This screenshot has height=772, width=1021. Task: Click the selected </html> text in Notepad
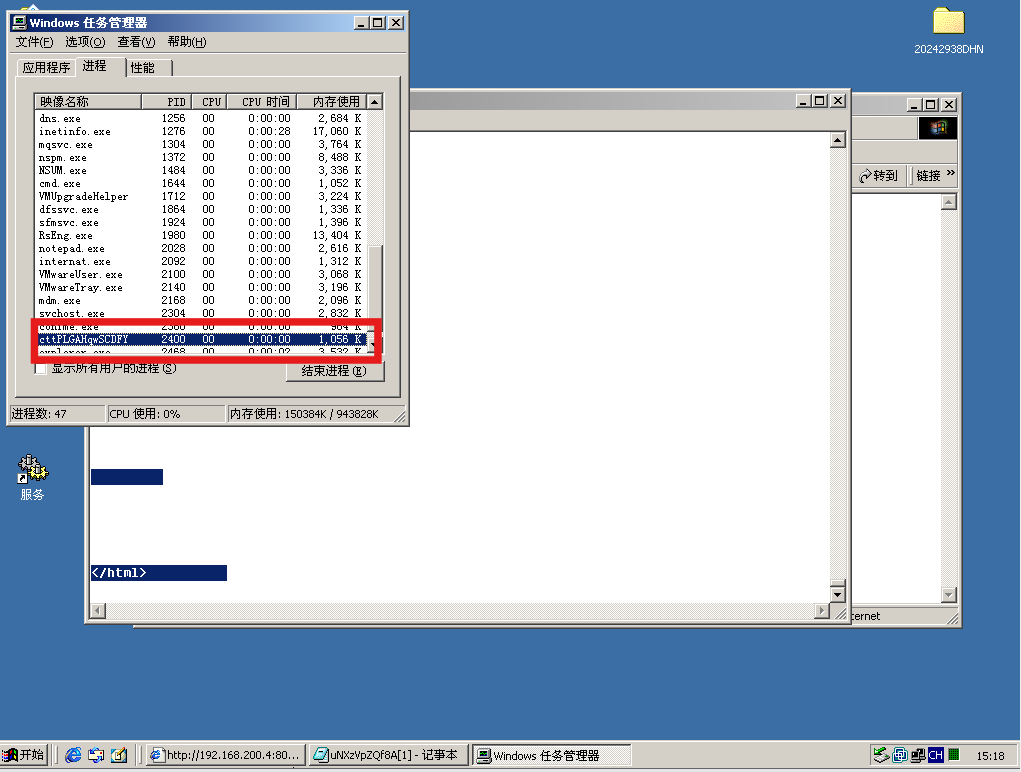119,573
